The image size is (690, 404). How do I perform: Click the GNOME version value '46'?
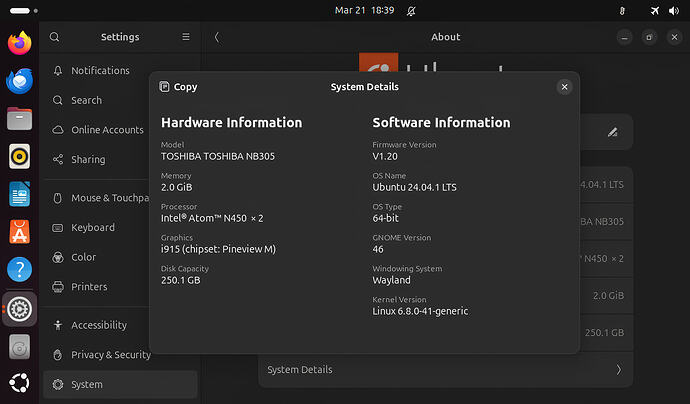tap(378, 249)
